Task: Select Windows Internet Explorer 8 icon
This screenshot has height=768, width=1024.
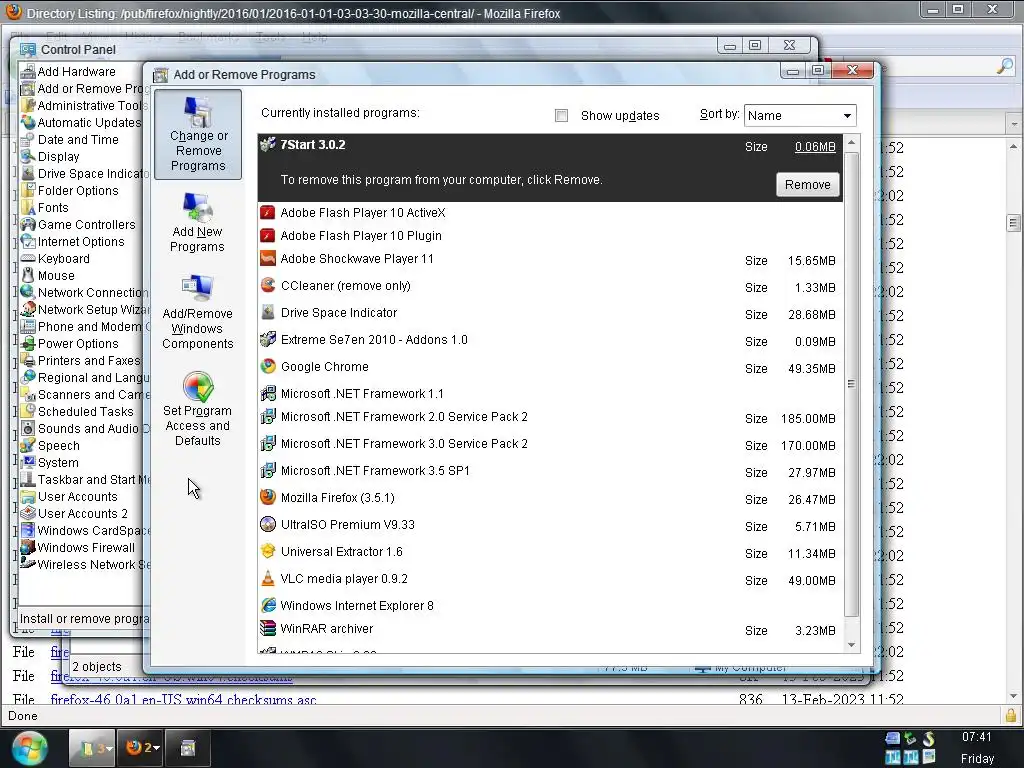Action: (267, 605)
